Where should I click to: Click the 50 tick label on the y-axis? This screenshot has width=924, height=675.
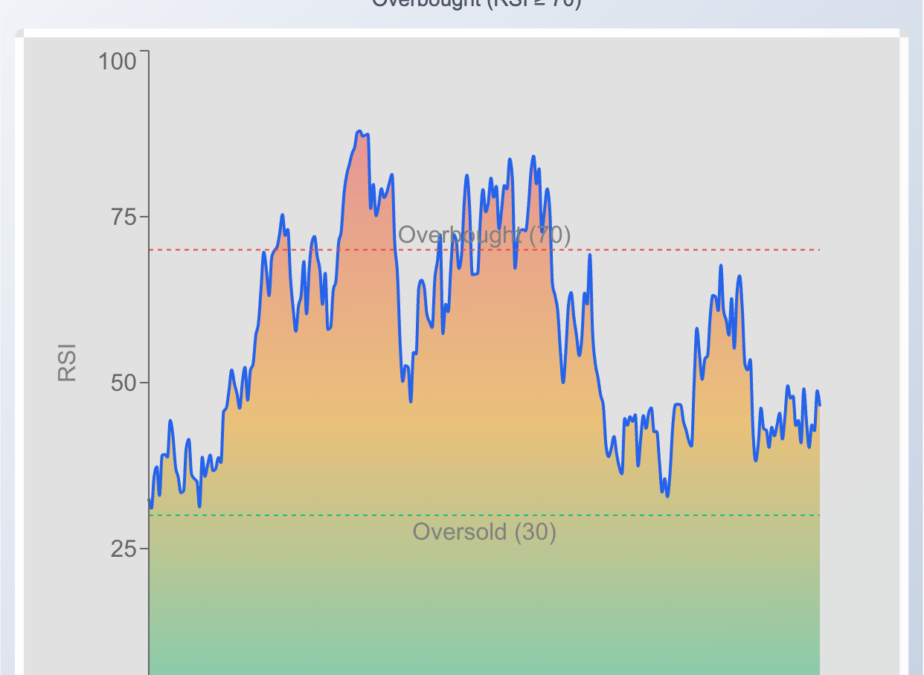coord(123,383)
